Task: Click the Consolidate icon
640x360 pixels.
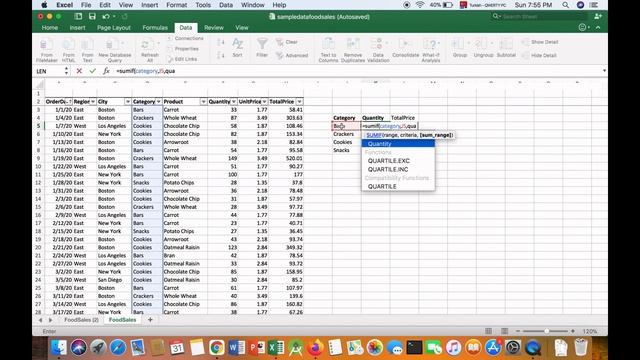Action: coord(405,44)
